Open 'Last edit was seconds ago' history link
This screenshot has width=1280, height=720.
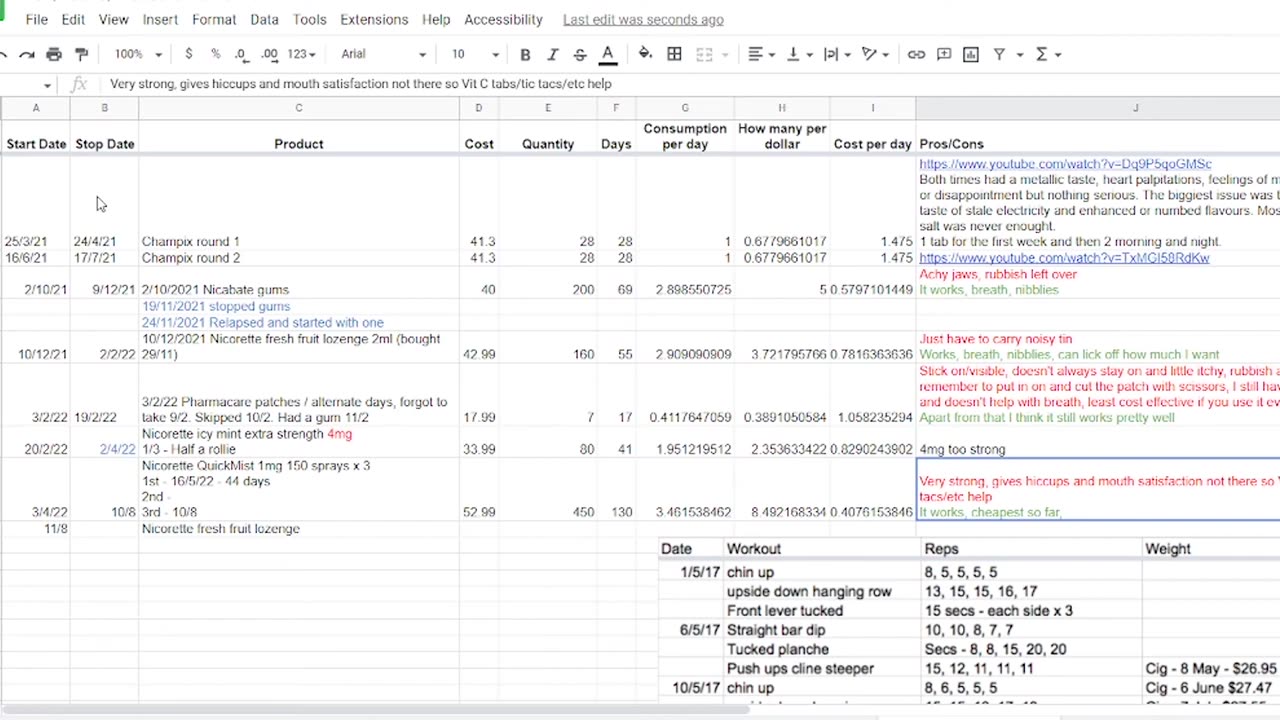[643, 19]
